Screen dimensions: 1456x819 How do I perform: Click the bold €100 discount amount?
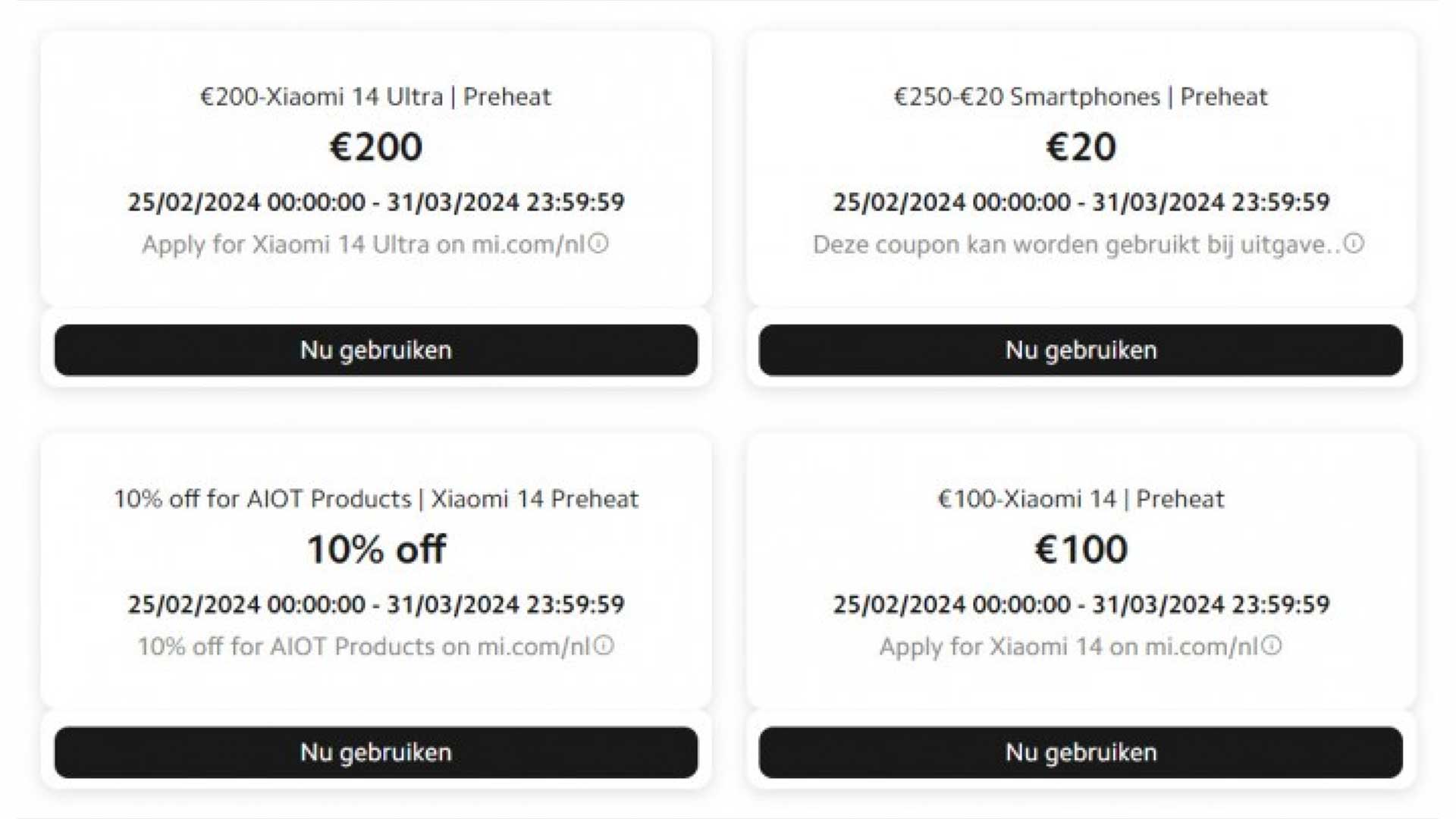(1081, 549)
